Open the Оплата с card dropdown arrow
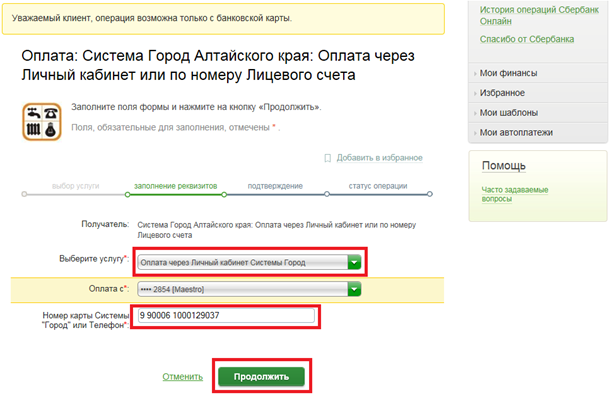This screenshot has width=615, height=397. click(354, 290)
